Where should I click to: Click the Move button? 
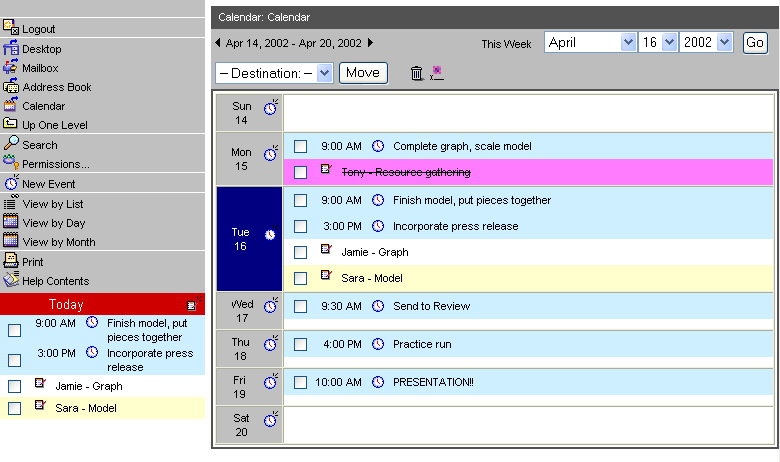tap(363, 73)
